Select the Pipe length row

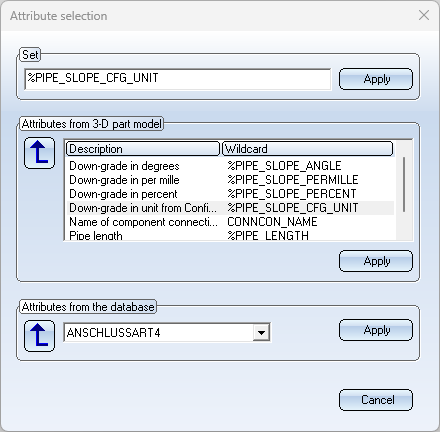(230, 235)
